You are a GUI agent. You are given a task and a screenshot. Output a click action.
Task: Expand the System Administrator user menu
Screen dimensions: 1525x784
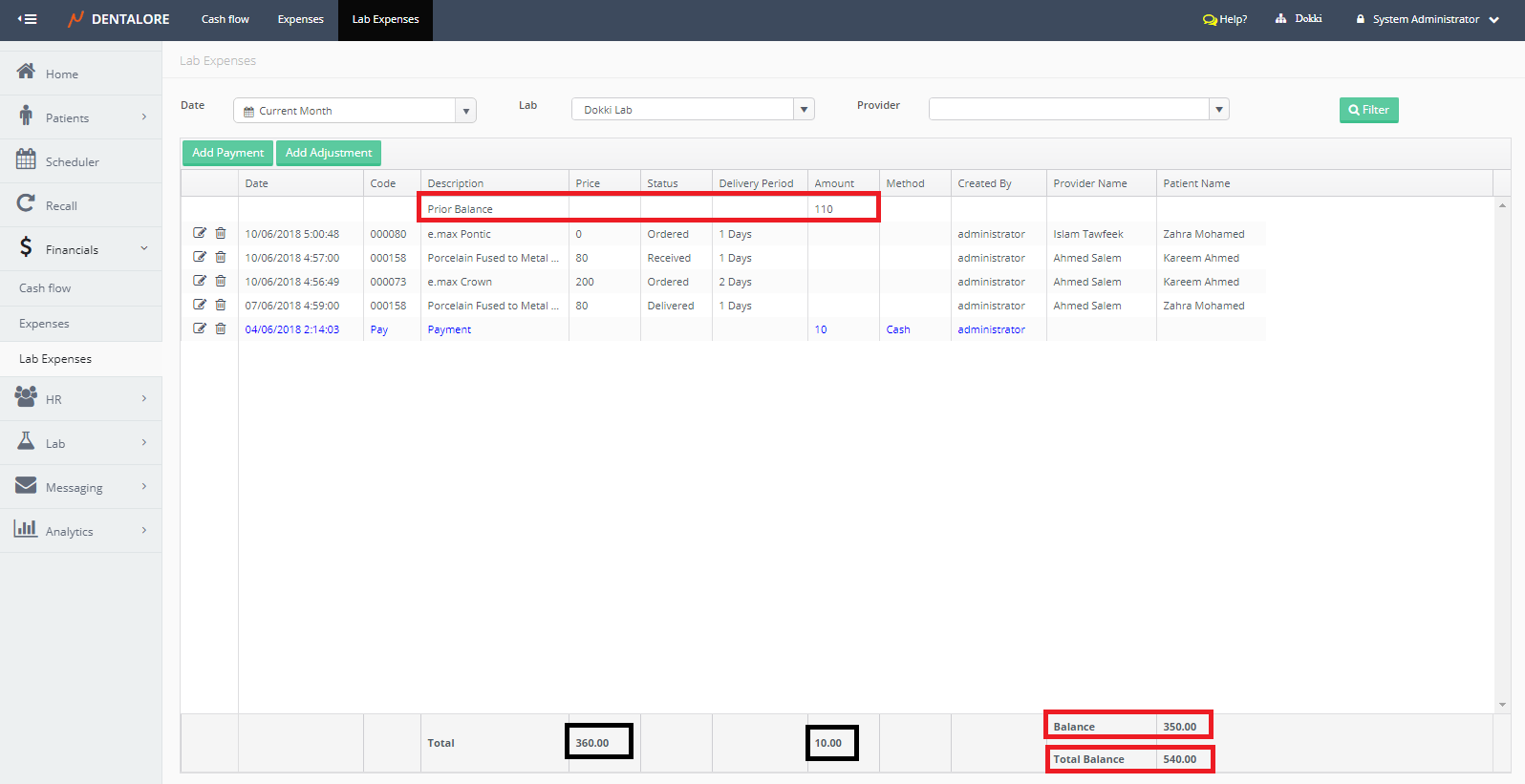(x=1493, y=20)
